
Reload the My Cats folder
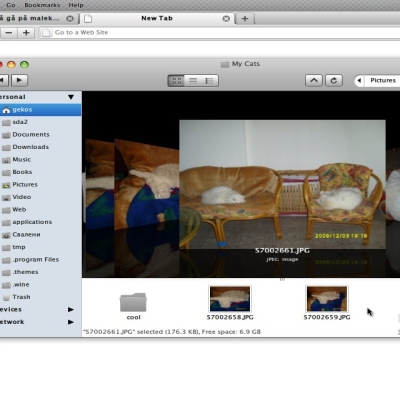(x=333, y=80)
